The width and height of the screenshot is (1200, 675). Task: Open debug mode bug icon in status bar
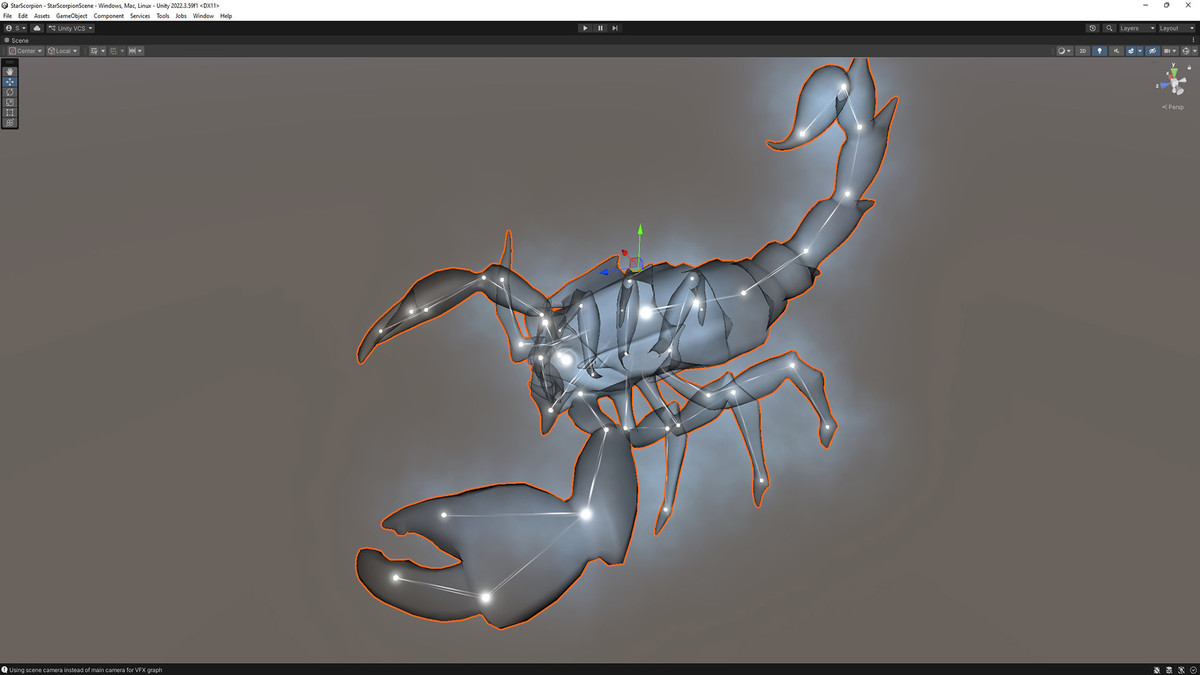point(1157,669)
